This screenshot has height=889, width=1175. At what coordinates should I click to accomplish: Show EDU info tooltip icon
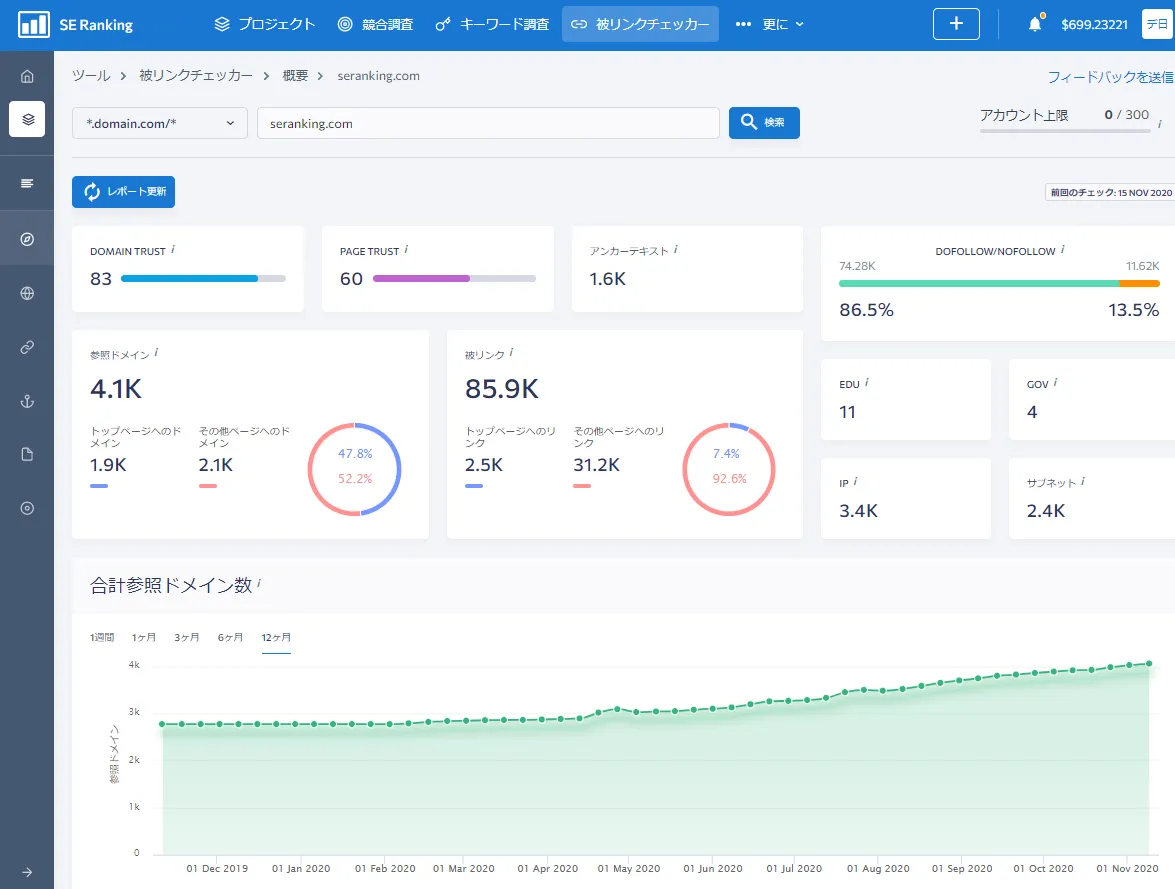click(x=867, y=382)
